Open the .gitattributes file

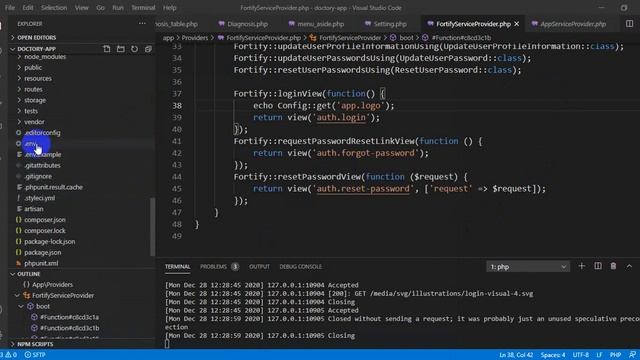coord(42,165)
